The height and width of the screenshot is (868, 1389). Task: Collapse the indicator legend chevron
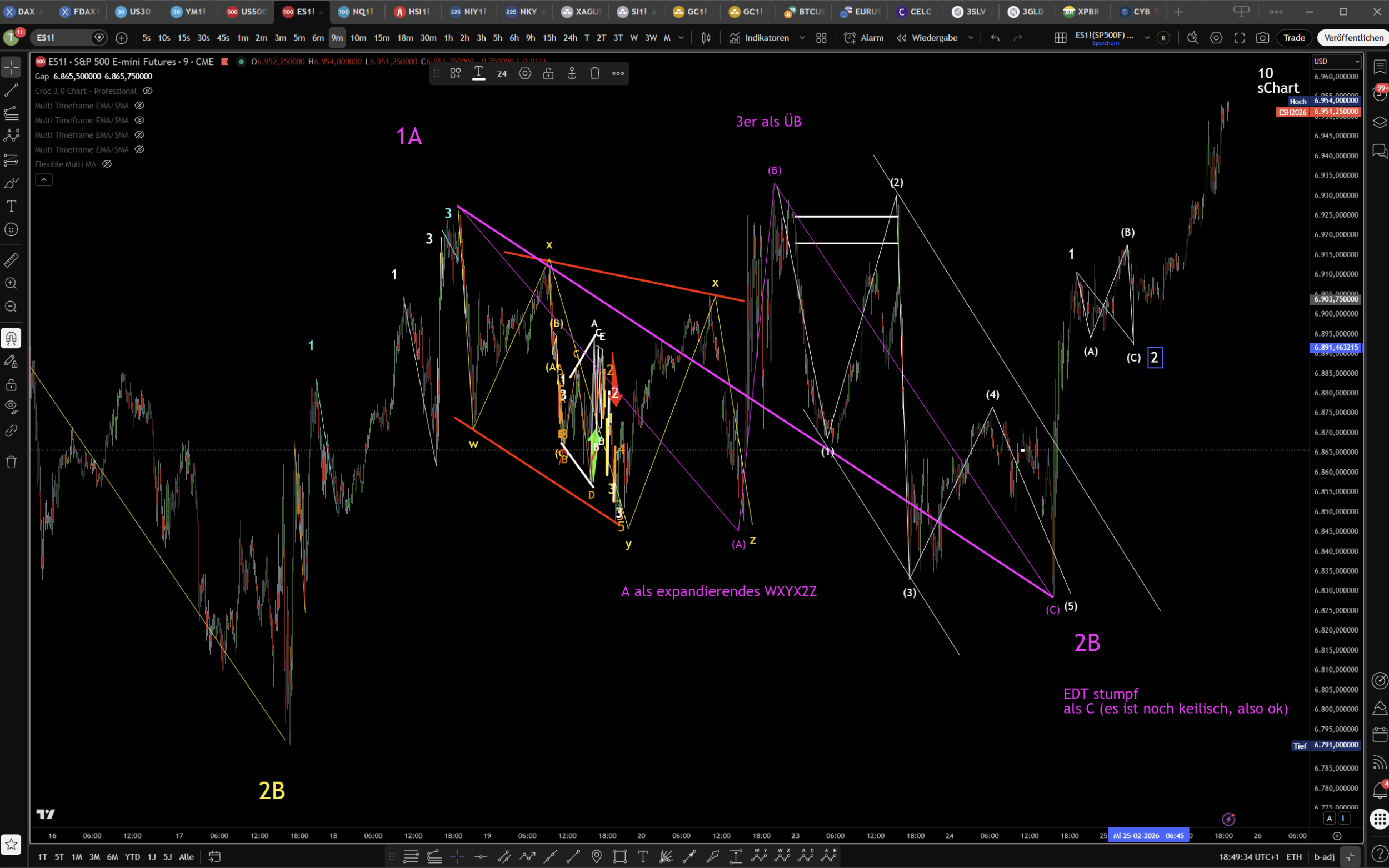coord(44,180)
